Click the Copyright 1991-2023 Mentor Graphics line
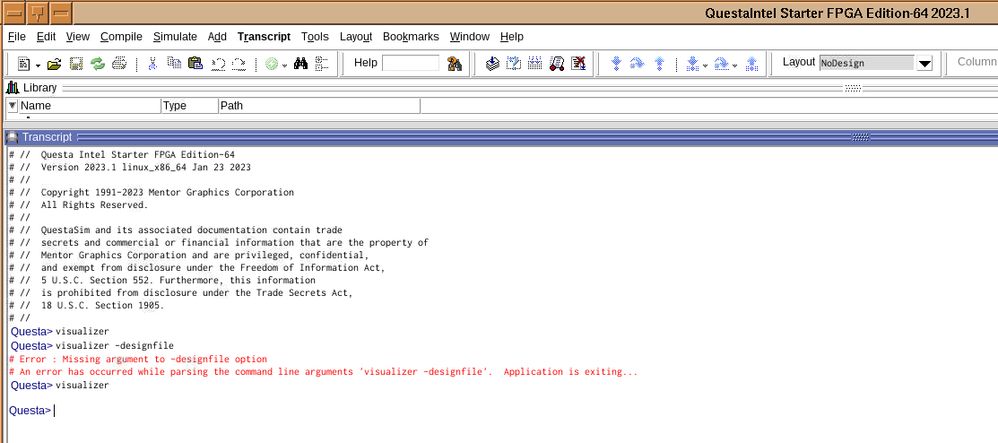 [151, 192]
